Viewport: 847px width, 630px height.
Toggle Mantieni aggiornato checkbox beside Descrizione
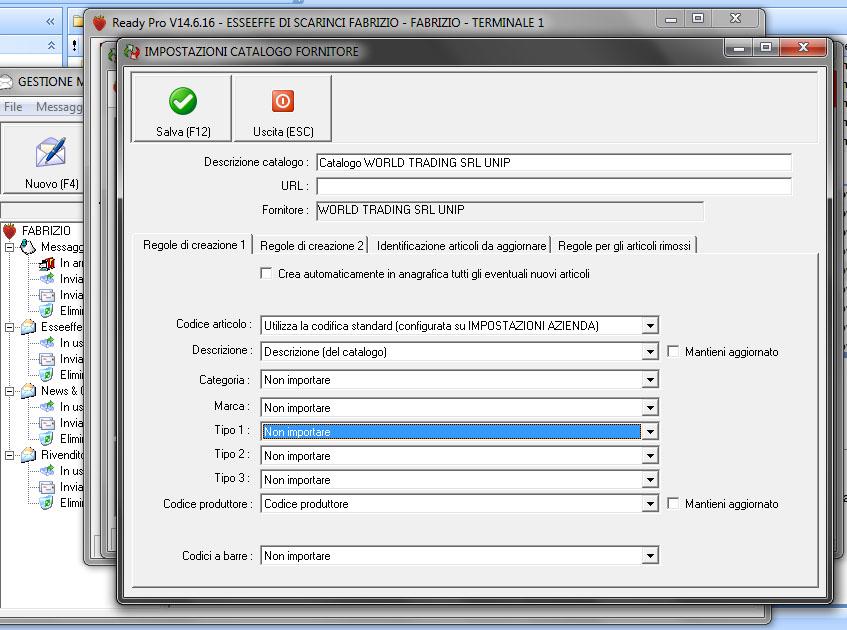coord(673,352)
